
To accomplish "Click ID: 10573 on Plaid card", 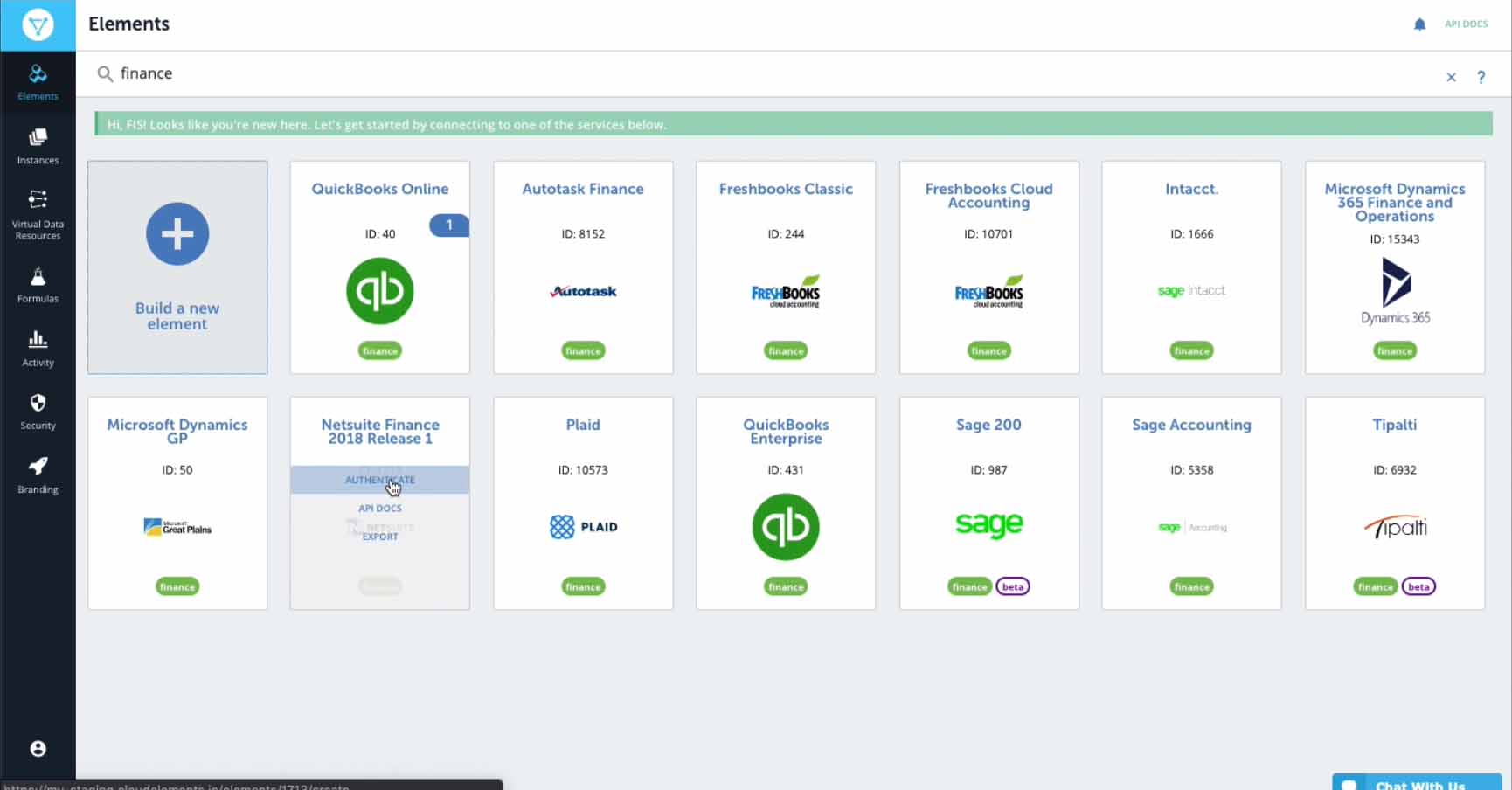I will 583,470.
